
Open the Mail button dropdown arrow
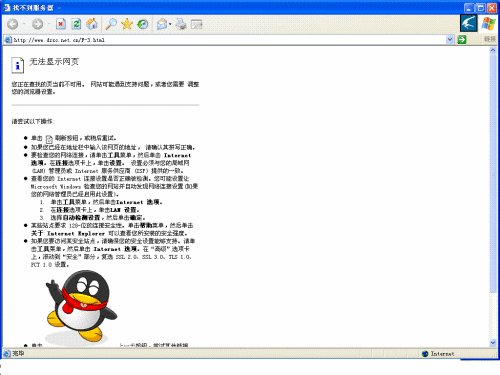pyautogui.click(x=170, y=24)
